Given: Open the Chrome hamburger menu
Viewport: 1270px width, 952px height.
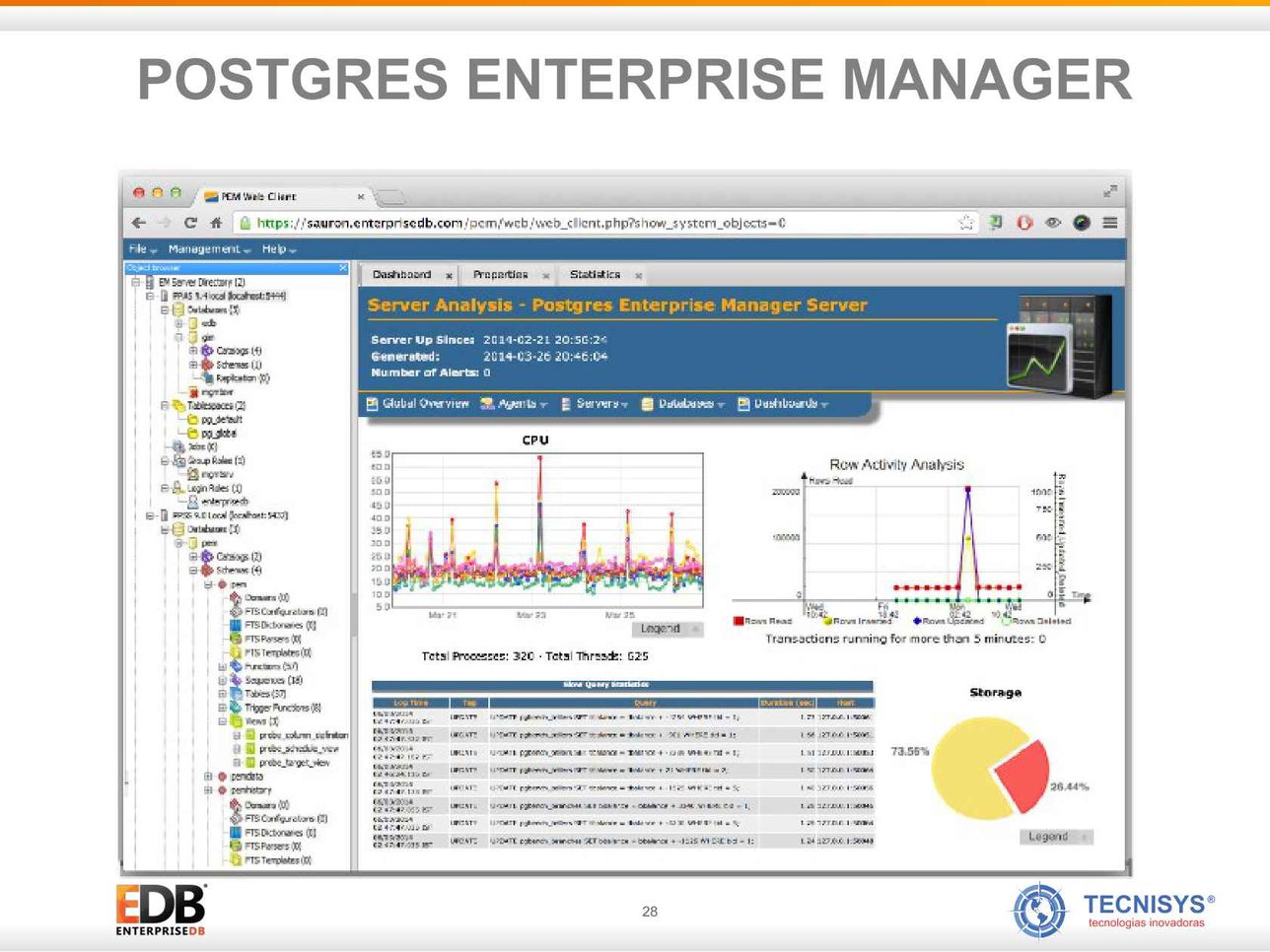Looking at the screenshot, I should tap(1110, 223).
